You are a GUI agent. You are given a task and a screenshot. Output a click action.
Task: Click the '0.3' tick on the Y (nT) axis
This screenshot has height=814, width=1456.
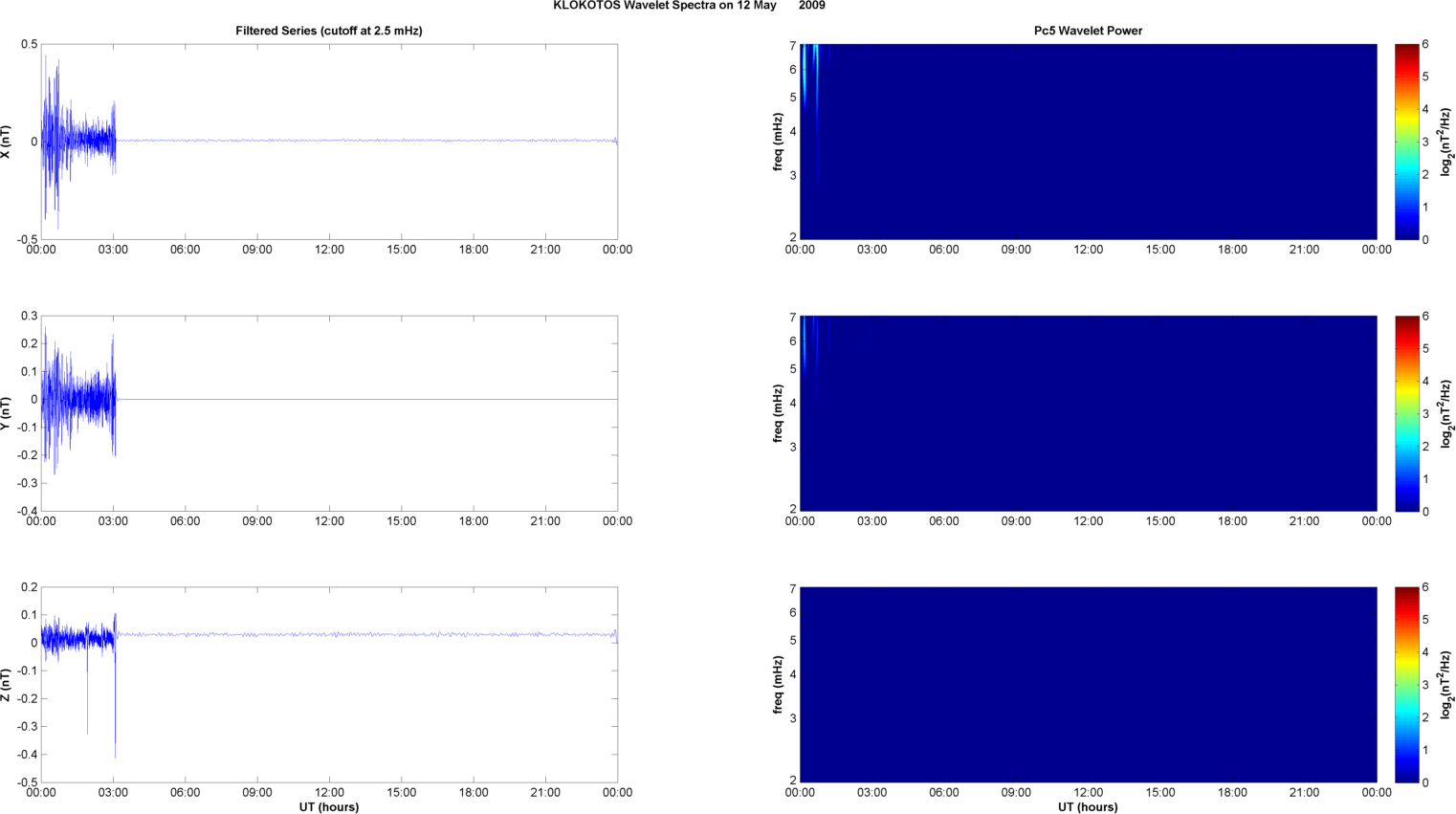point(29,316)
